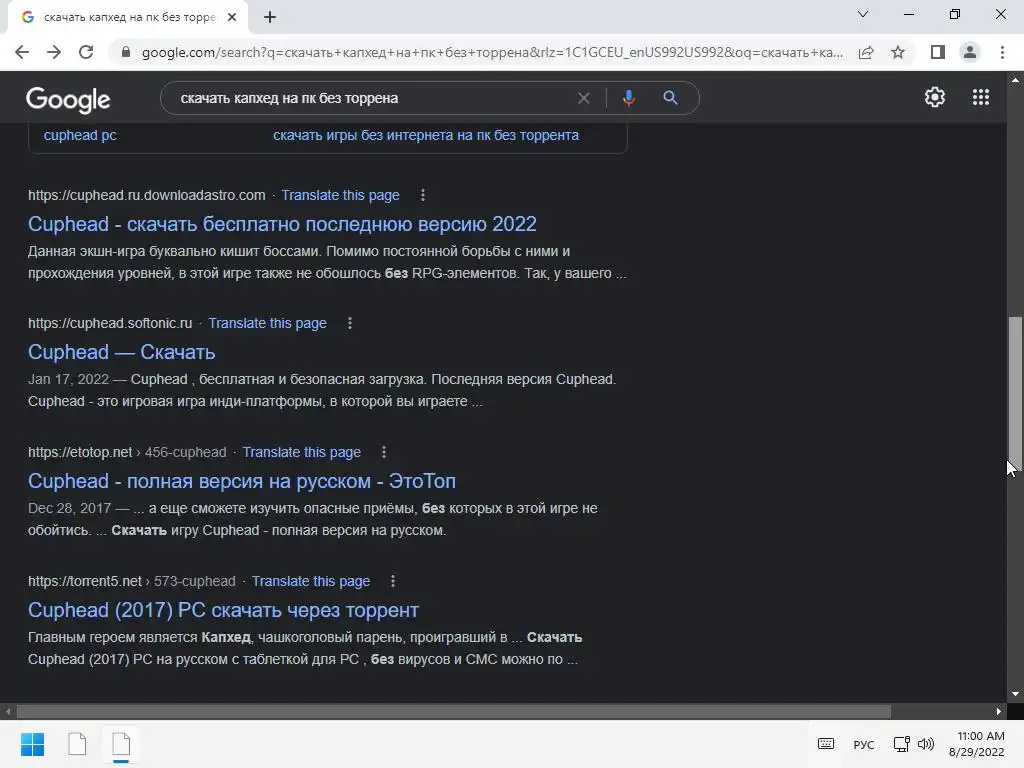Image resolution: width=1024 pixels, height=768 pixels.
Task: Click the torrent5.net URL text
Action: click(x=85, y=581)
